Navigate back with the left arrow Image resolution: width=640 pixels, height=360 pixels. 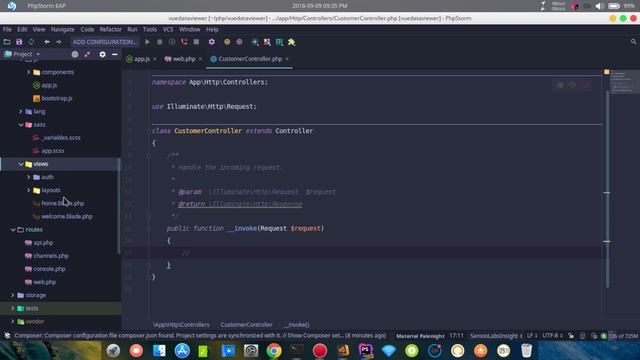click(x=47, y=42)
